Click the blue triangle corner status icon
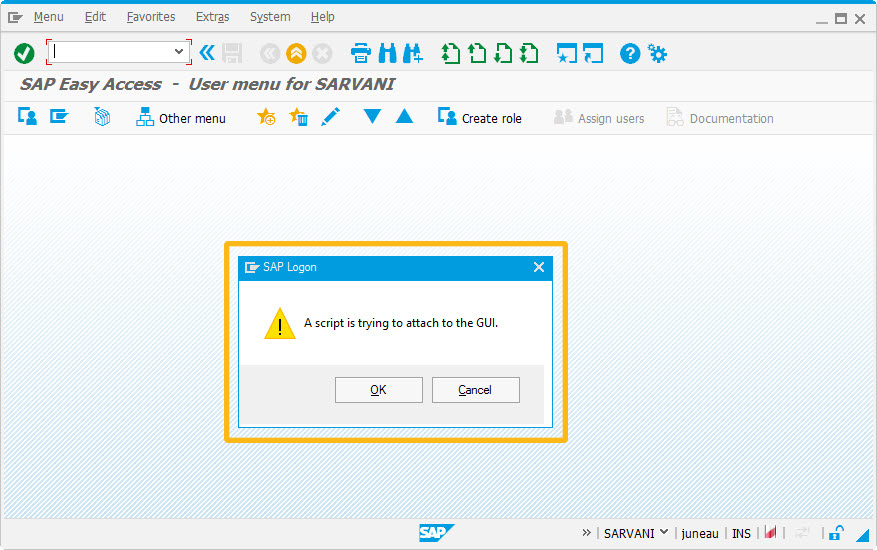Viewport: 877px width, 550px height. point(862,535)
